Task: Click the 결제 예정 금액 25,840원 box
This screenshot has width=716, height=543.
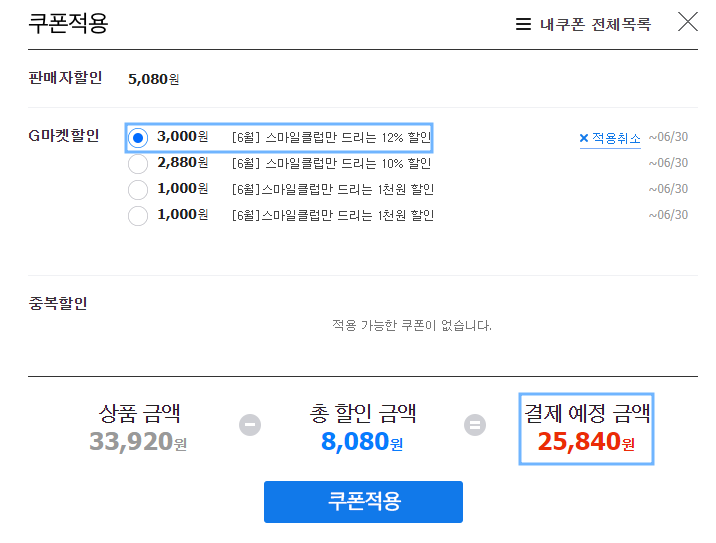Action: [x=586, y=429]
